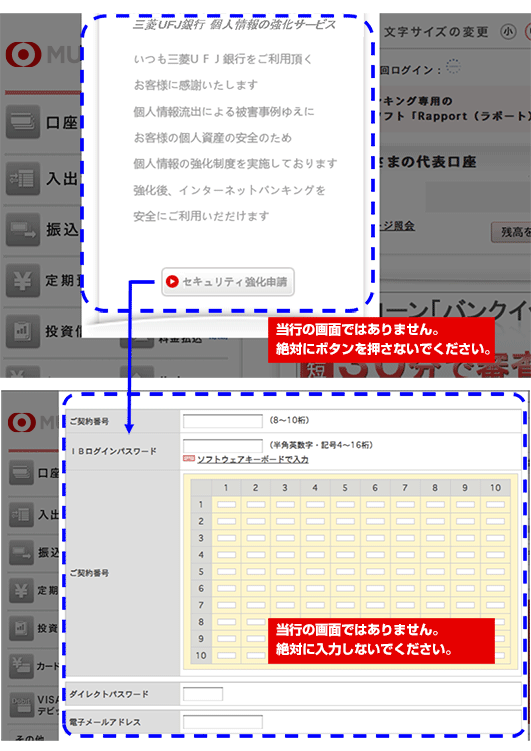Click the セキュリティ強化申請 button in the popup
Screen dimensions: 531x751
pos(227,282)
